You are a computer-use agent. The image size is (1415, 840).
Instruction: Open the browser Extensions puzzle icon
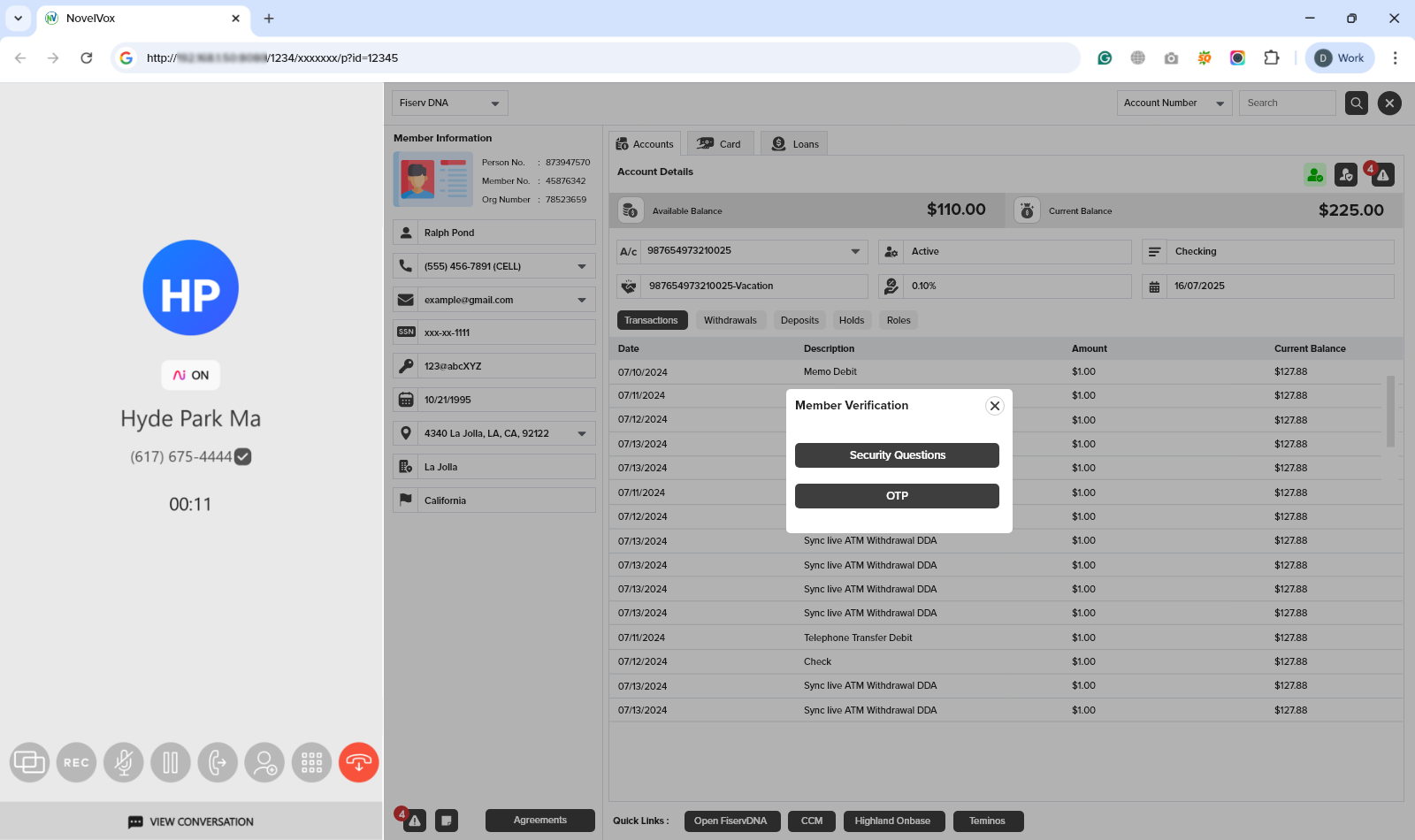[x=1271, y=58]
